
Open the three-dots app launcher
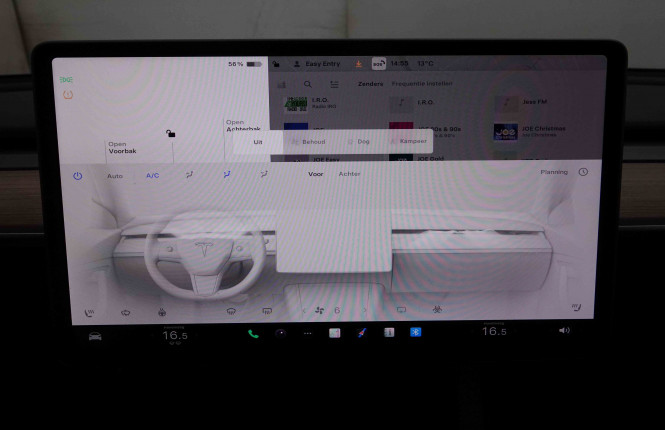[307, 333]
